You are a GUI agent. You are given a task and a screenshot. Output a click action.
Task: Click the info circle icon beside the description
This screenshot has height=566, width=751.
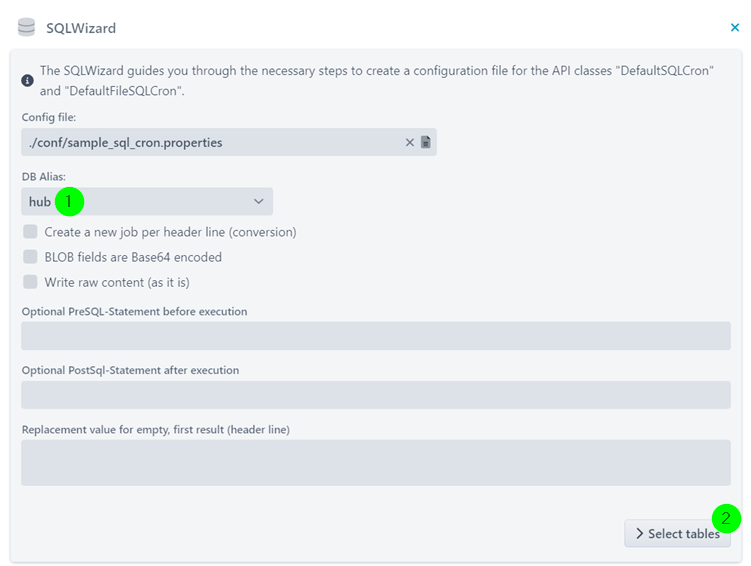click(27, 80)
